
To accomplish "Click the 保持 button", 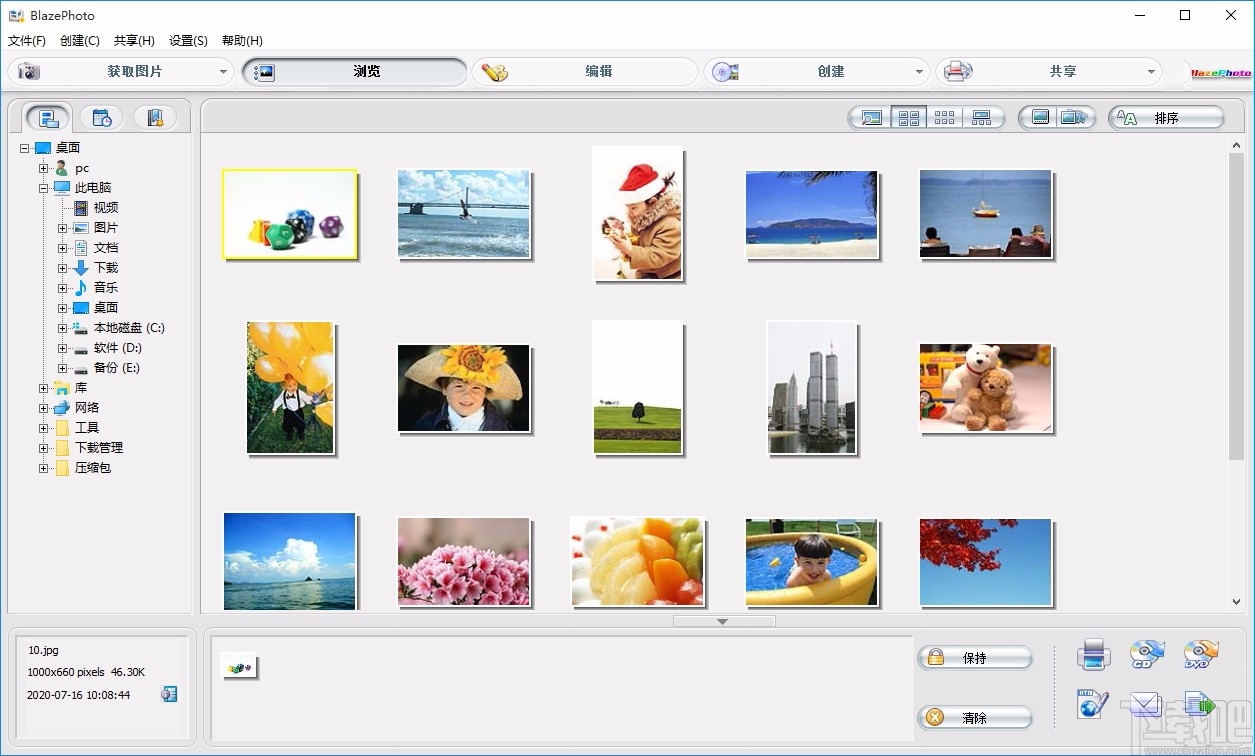I will click(x=975, y=657).
